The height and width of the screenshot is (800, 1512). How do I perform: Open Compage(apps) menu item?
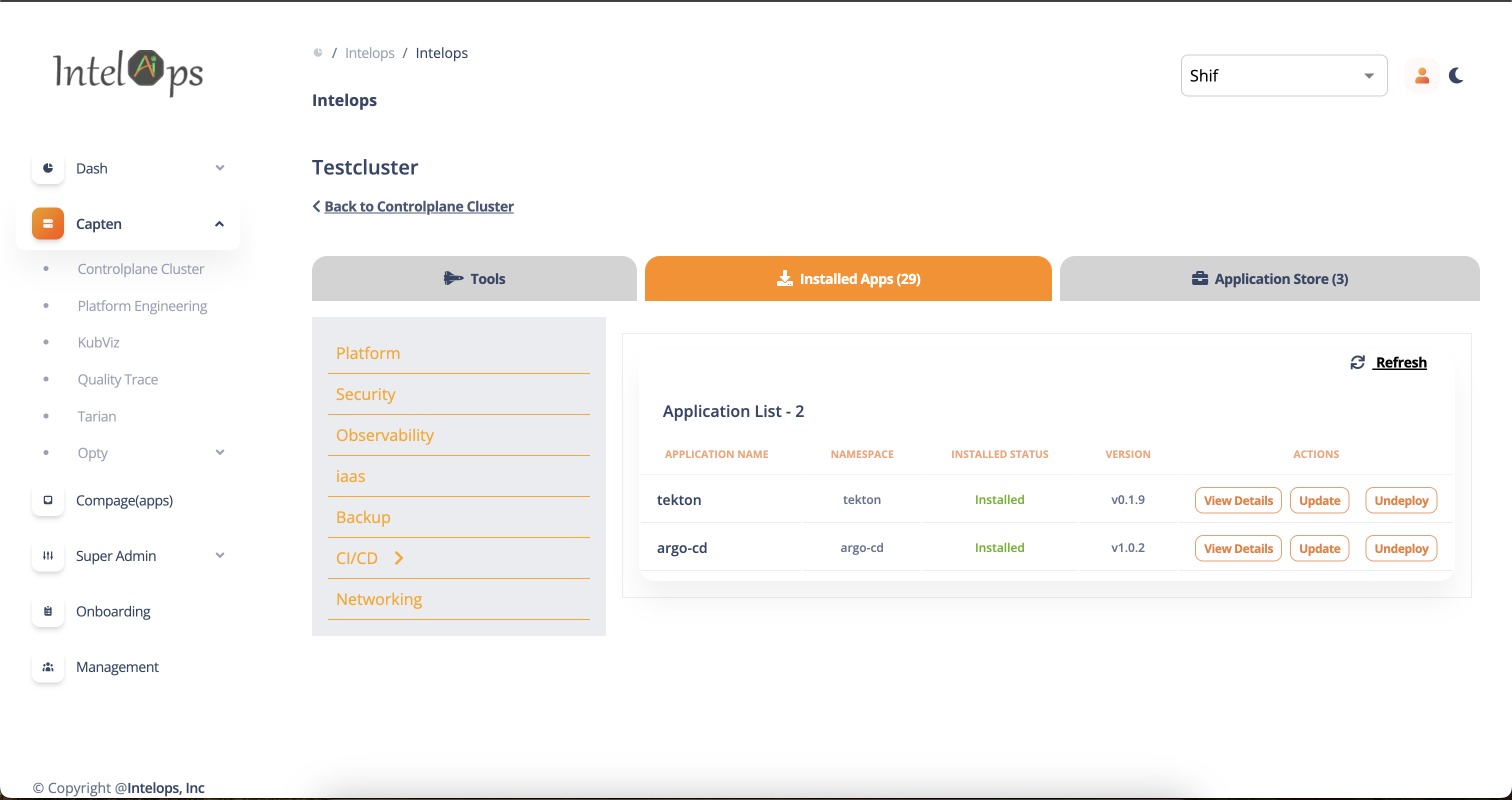click(124, 500)
